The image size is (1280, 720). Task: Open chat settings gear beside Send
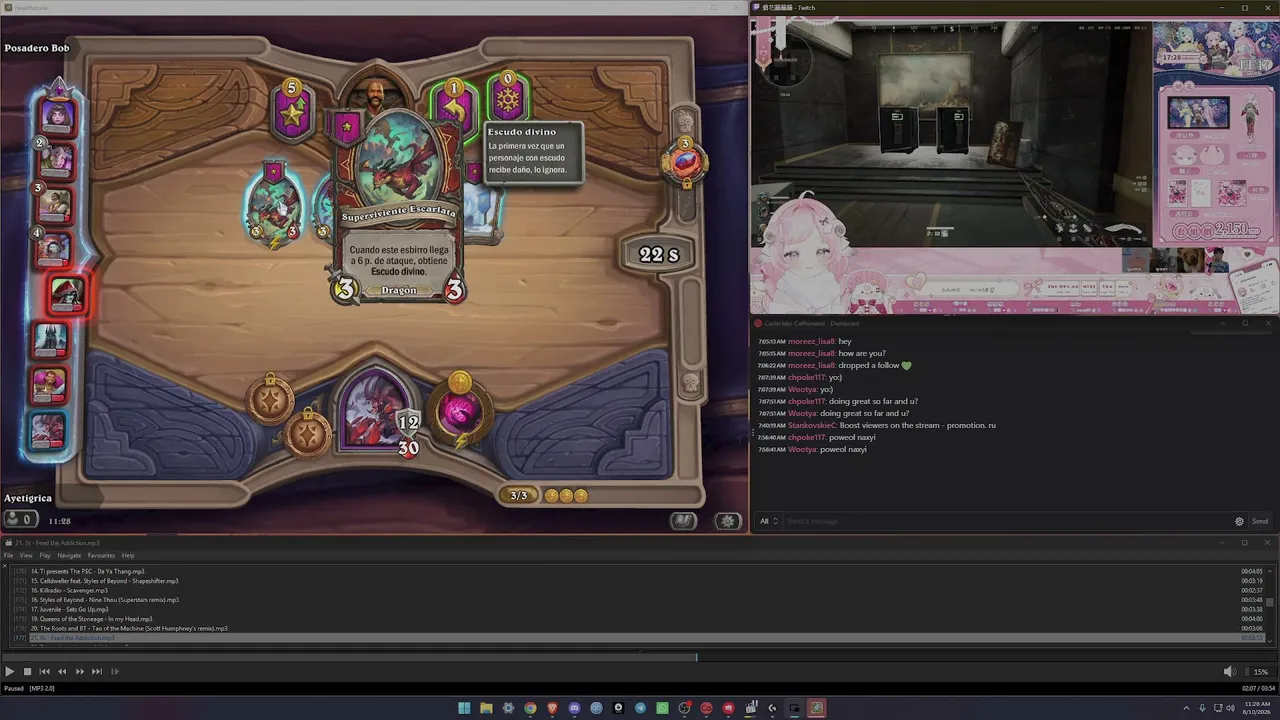tap(1240, 521)
